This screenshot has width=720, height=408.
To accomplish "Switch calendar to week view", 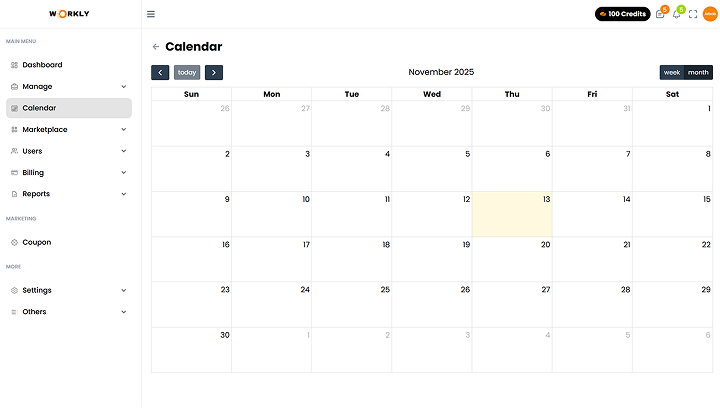I will pyautogui.click(x=672, y=72).
